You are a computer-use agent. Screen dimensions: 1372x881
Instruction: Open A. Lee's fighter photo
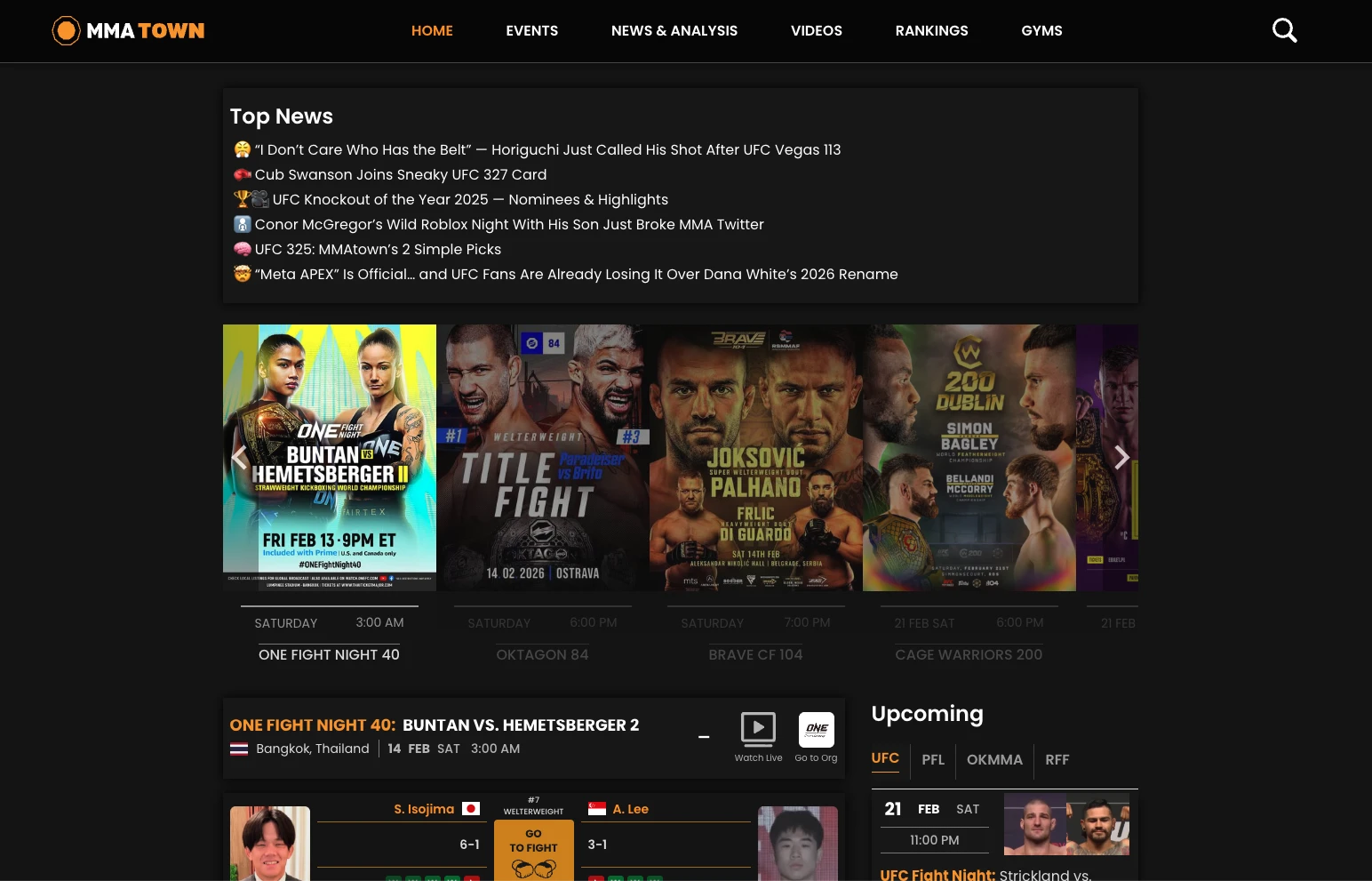tap(798, 844)
